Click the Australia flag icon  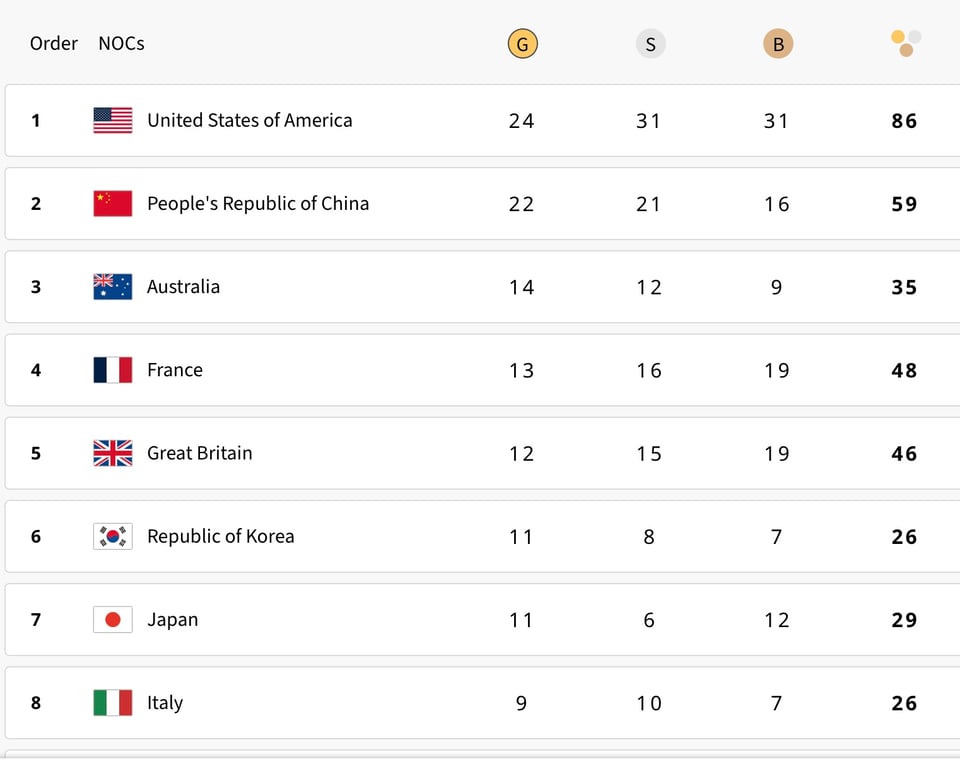[113, 287]
